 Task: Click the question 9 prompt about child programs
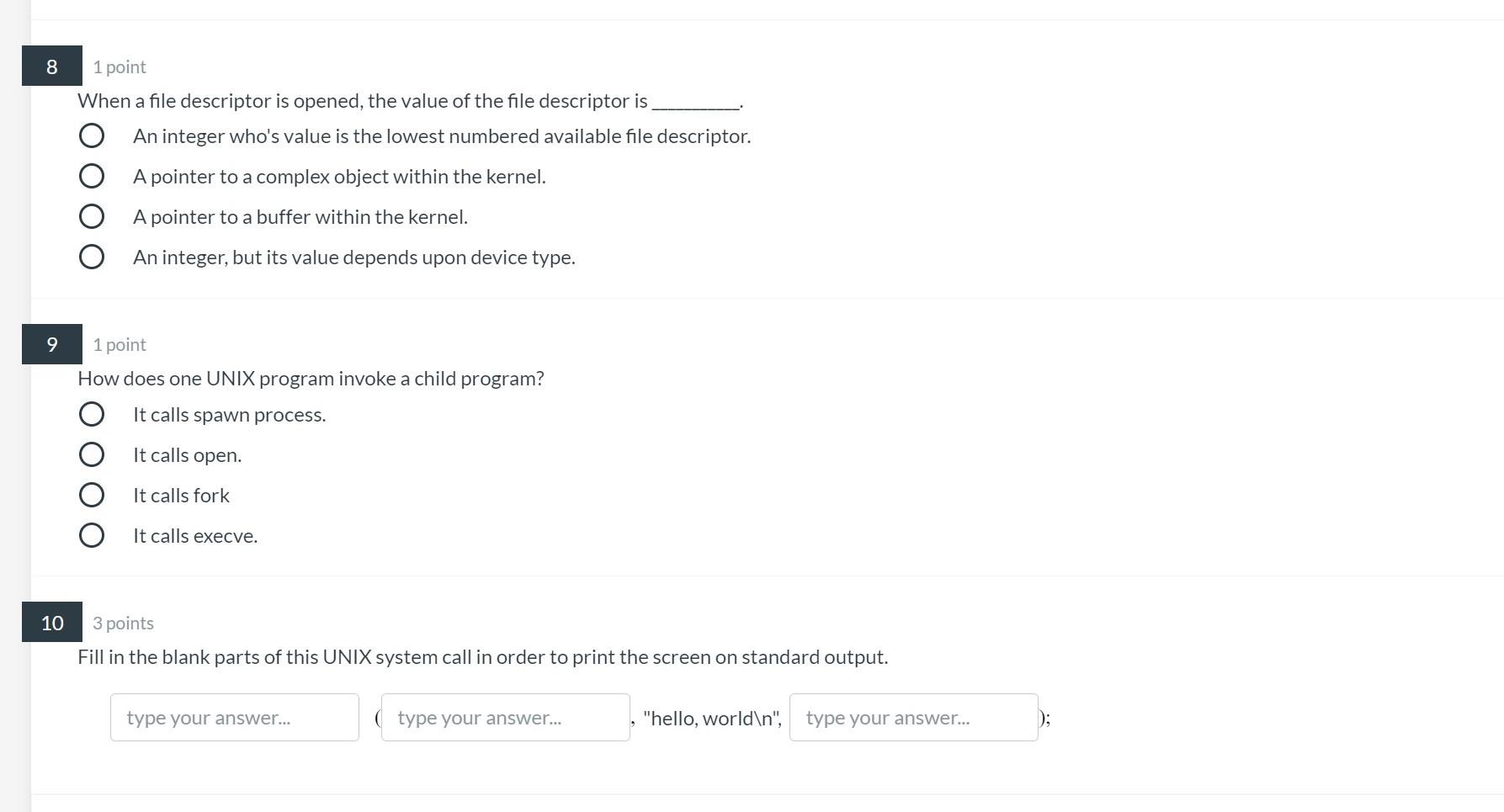pos(311,378)
